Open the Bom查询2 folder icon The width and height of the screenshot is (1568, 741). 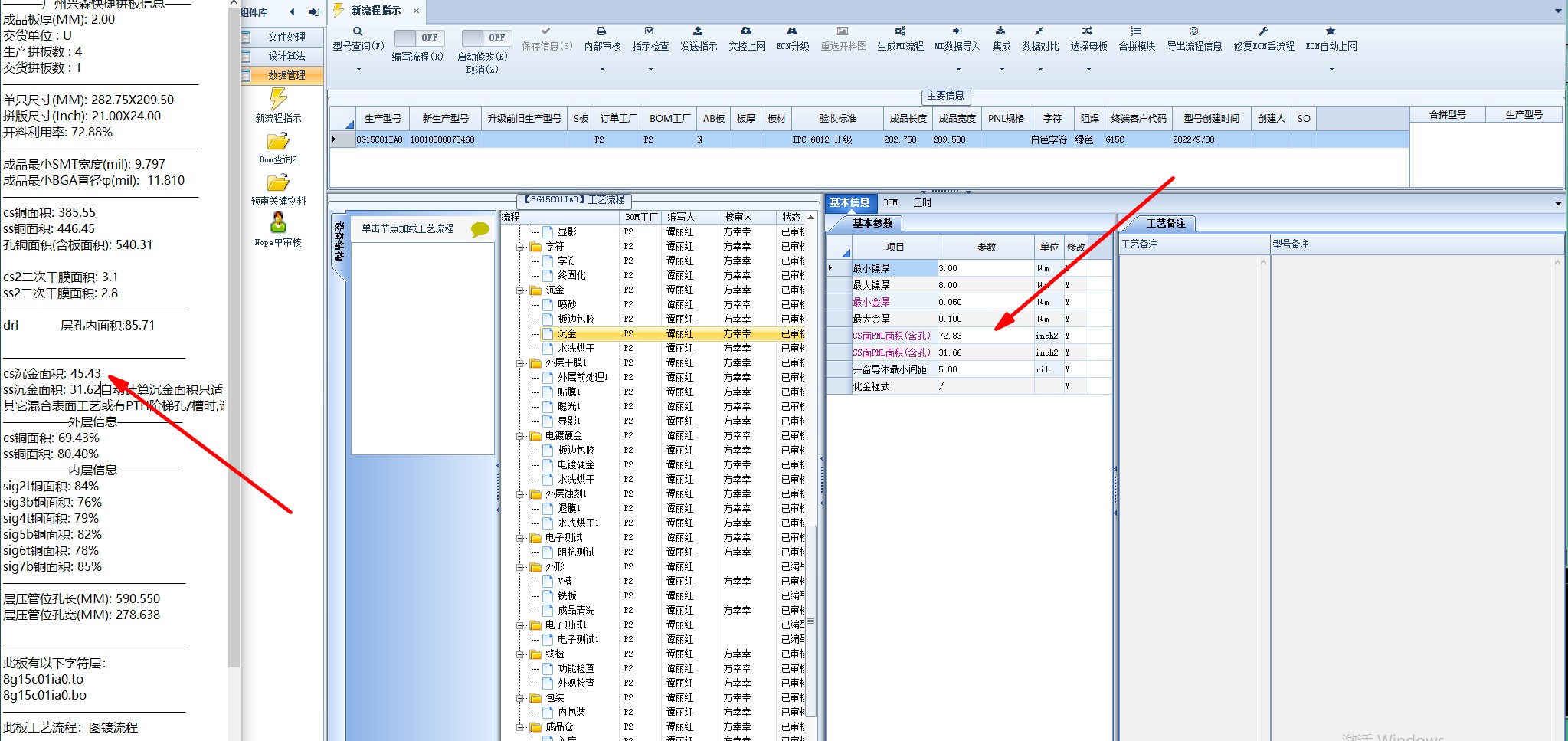click(278, 141)
